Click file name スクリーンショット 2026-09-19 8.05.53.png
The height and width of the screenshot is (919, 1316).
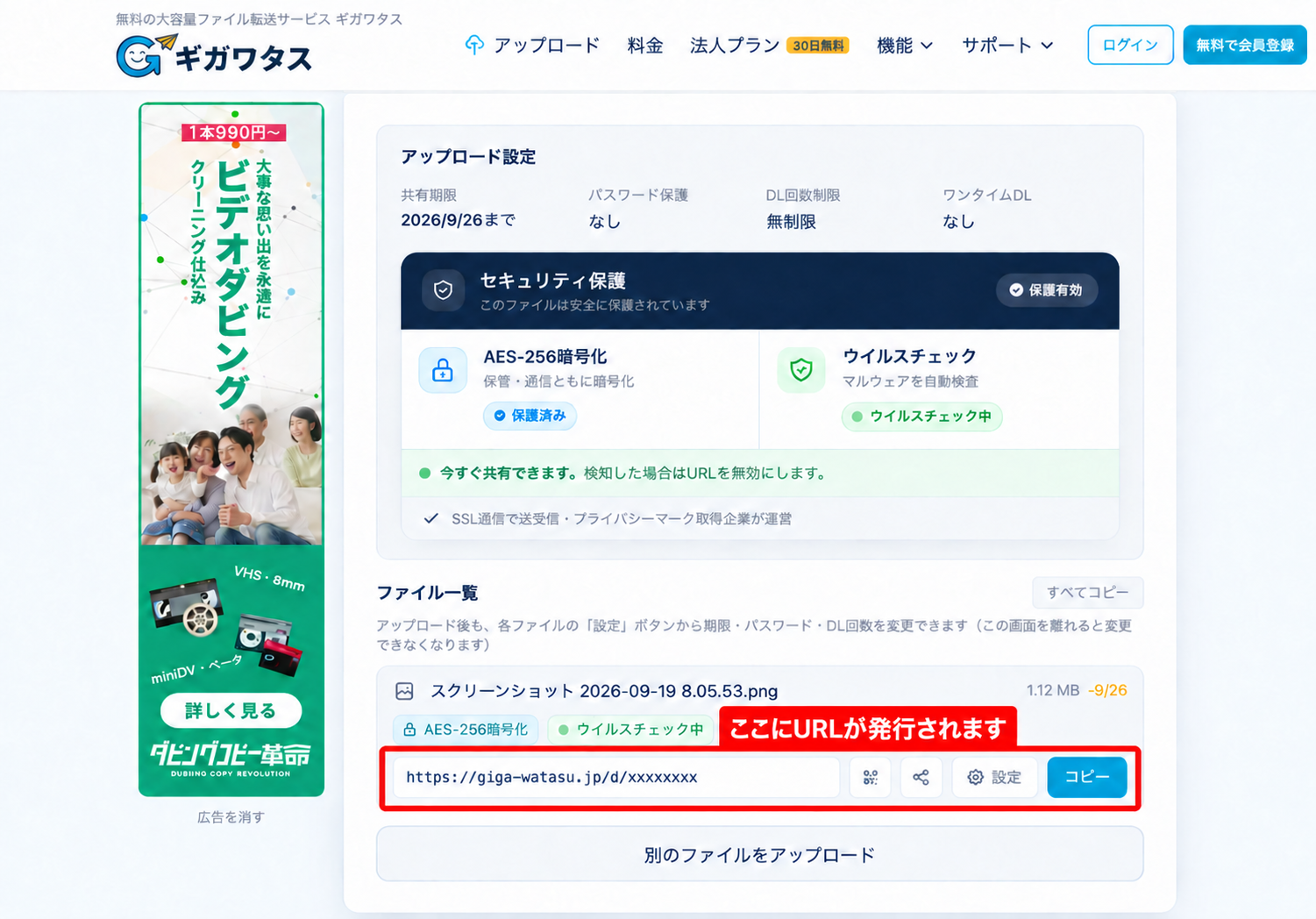(x=604, y=691)
